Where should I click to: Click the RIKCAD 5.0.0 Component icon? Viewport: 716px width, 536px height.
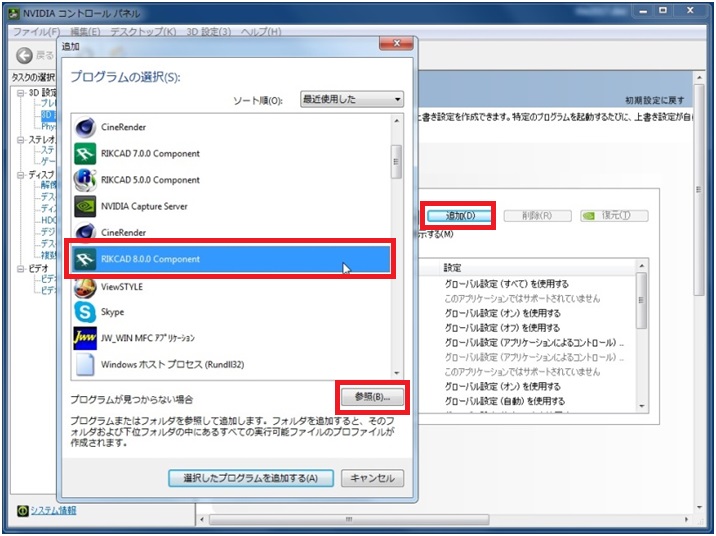[x=85, y=180]
